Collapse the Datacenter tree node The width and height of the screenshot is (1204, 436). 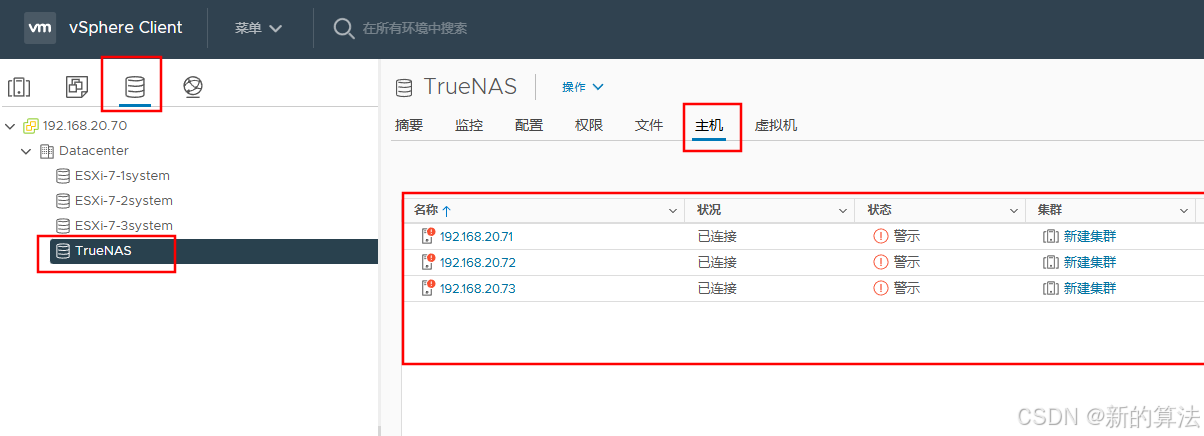coord(27,151)
